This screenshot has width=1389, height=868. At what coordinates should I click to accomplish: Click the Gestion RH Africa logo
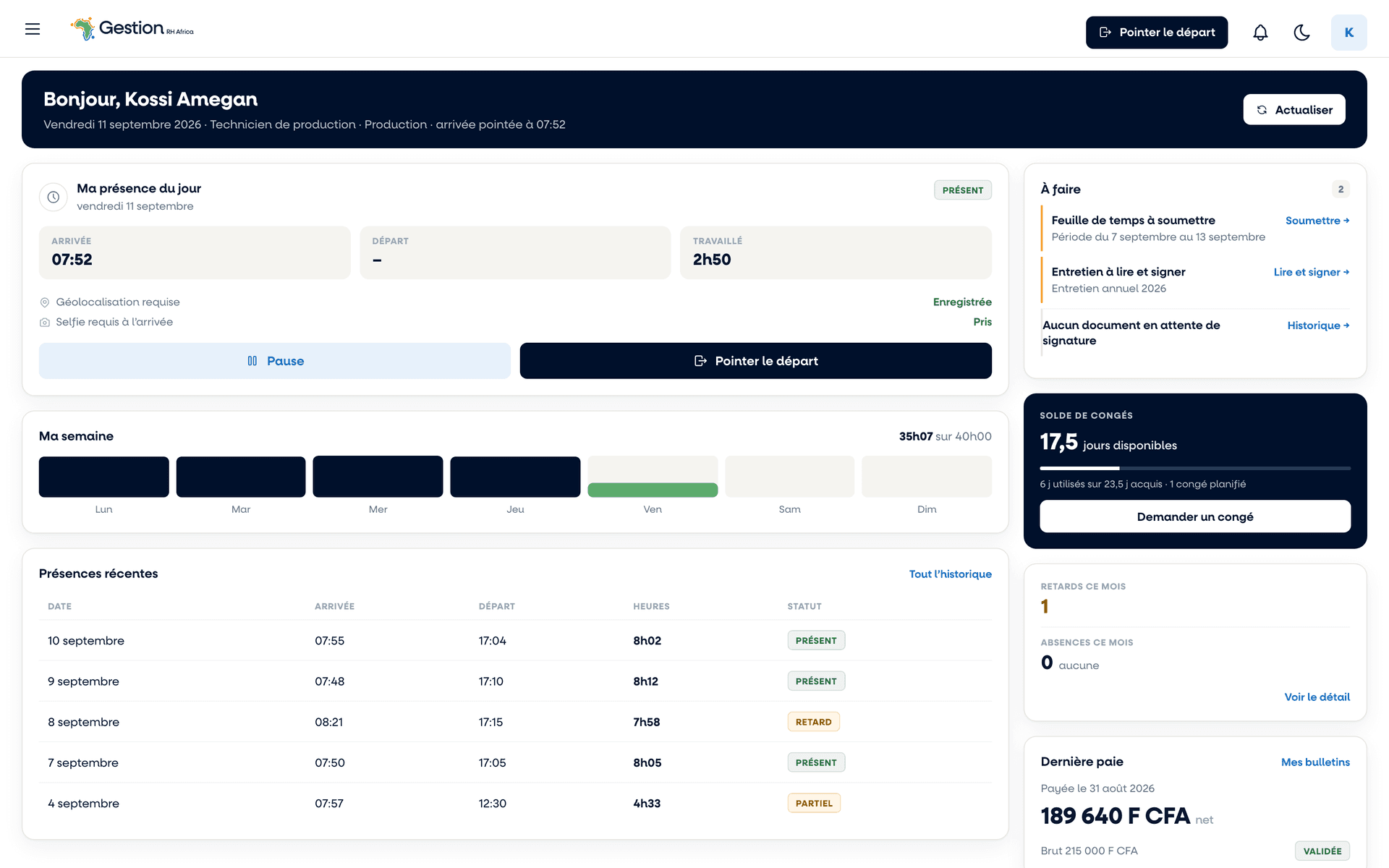pos(132,29)
